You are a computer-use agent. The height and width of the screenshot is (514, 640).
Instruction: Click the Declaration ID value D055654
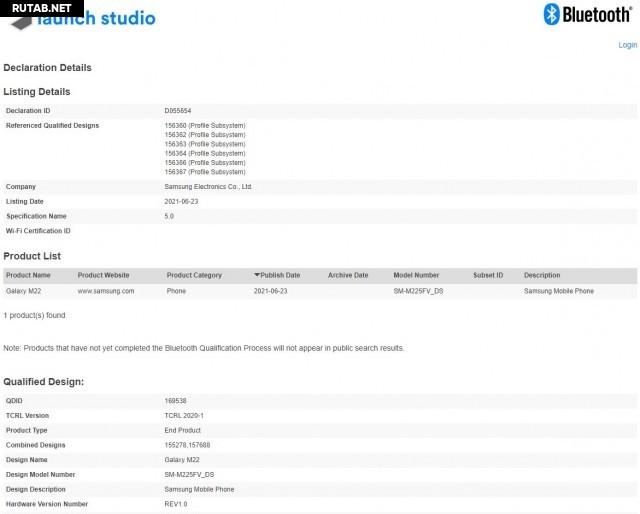pos(178,110)
